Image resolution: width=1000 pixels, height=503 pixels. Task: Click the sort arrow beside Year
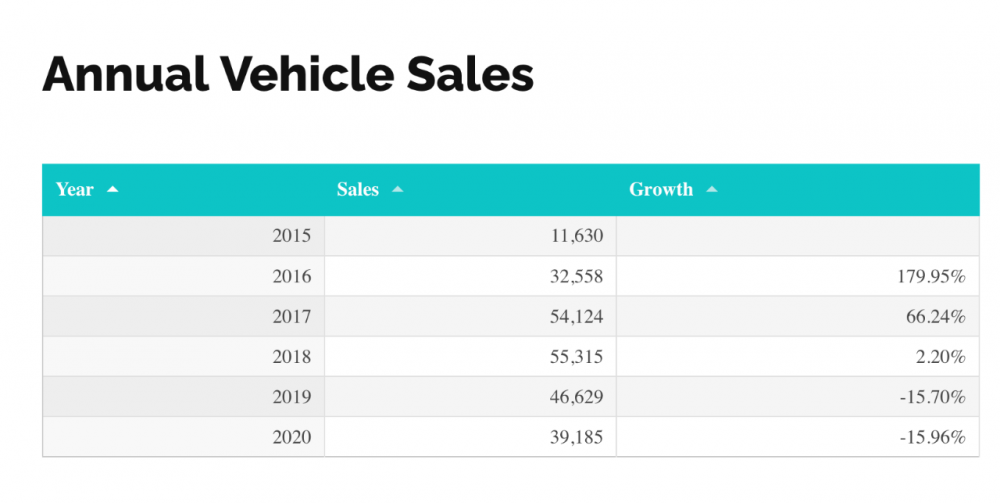(112, 189)
